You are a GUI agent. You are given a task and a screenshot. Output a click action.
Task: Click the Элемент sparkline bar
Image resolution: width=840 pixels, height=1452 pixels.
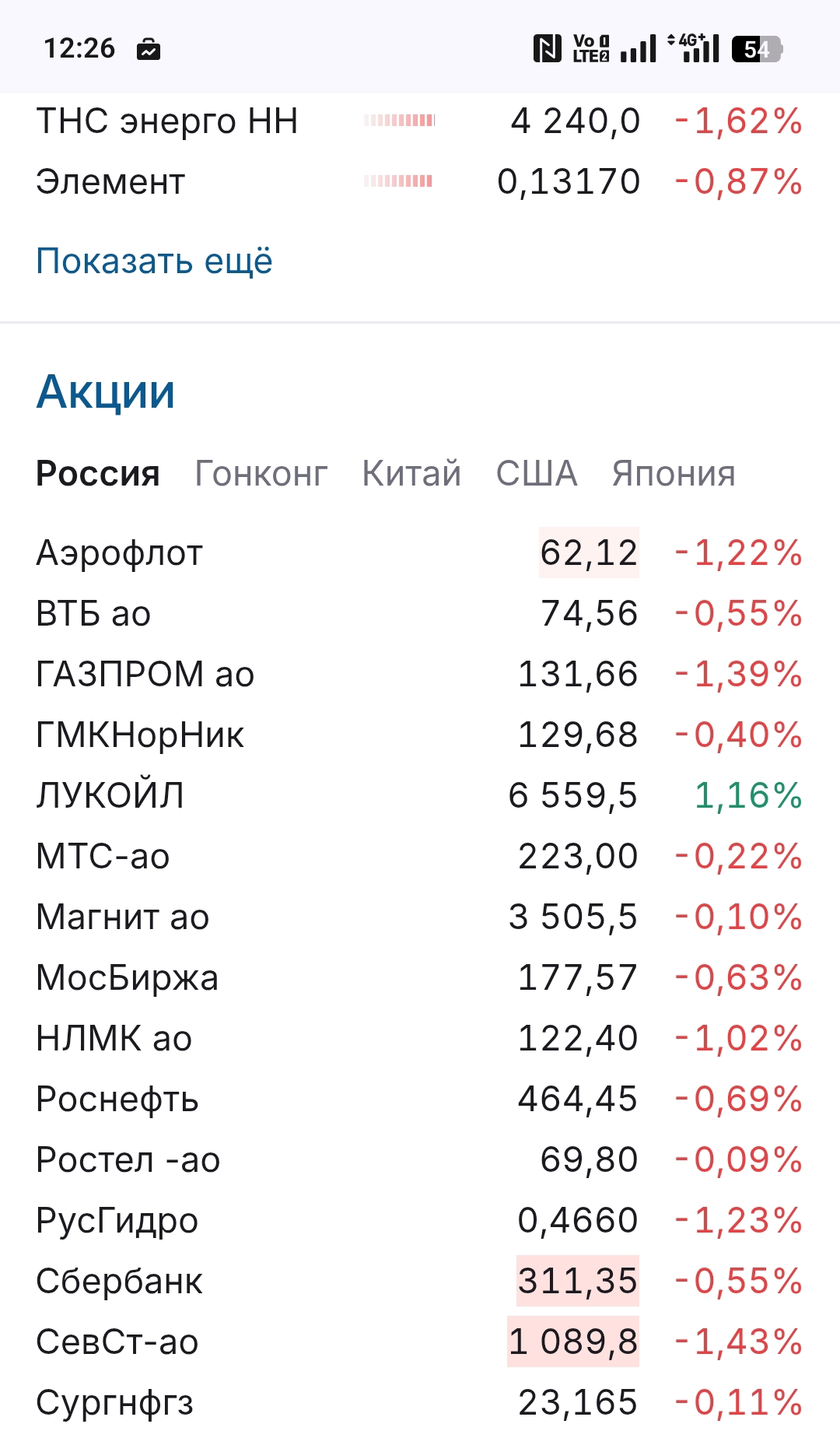point(398,181)
